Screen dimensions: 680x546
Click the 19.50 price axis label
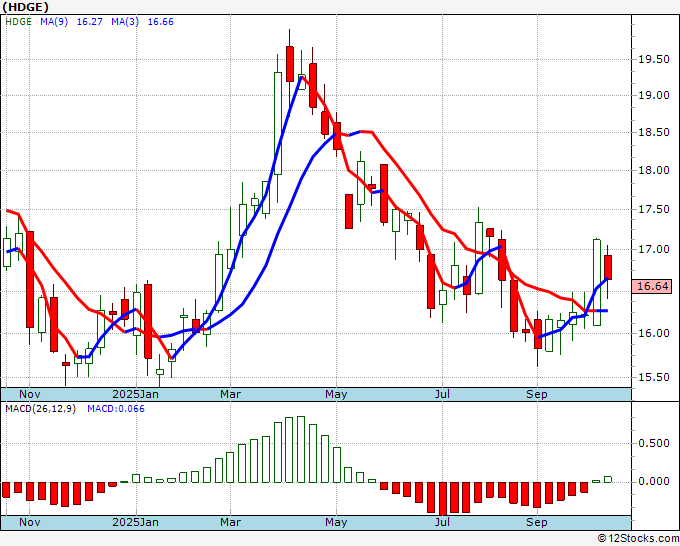tap(654, 59)
